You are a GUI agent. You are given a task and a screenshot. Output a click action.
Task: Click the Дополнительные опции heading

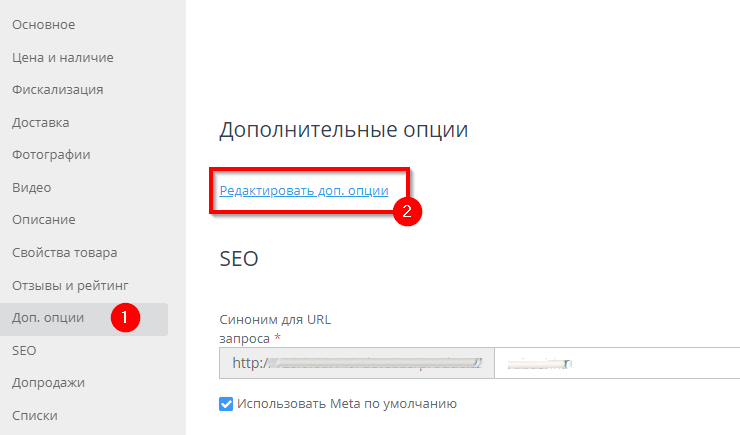(x=343, y=130)
